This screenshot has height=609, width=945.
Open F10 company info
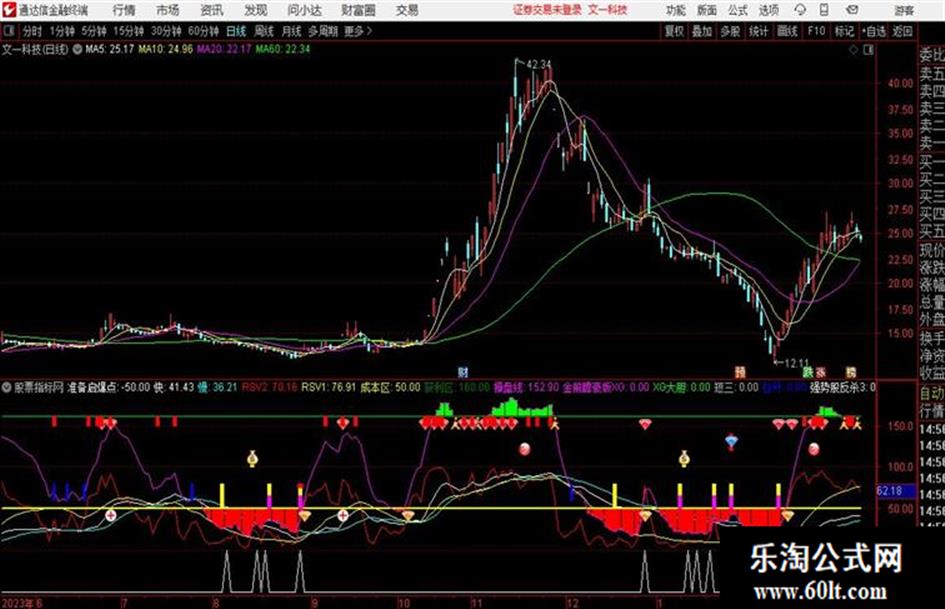click(x=816, y=31)
